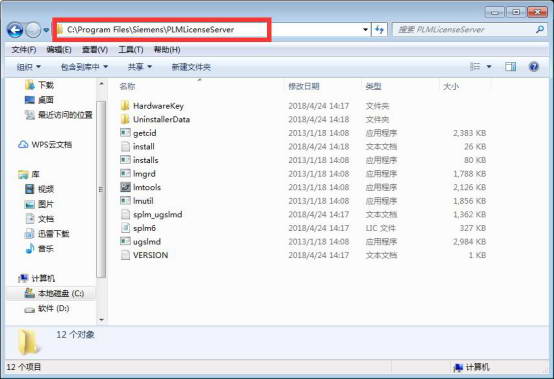
Task: Select the lmtools application icon
Action: pyautogui.click(x=125, y=187)
